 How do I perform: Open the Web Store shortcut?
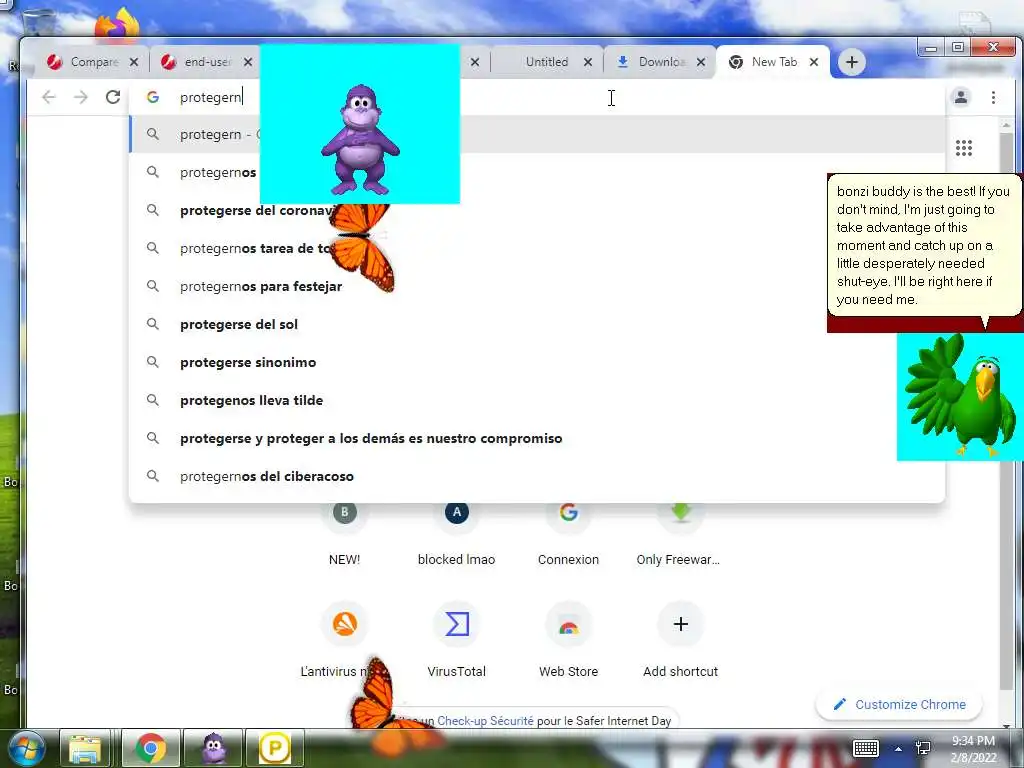click(568, 639)
